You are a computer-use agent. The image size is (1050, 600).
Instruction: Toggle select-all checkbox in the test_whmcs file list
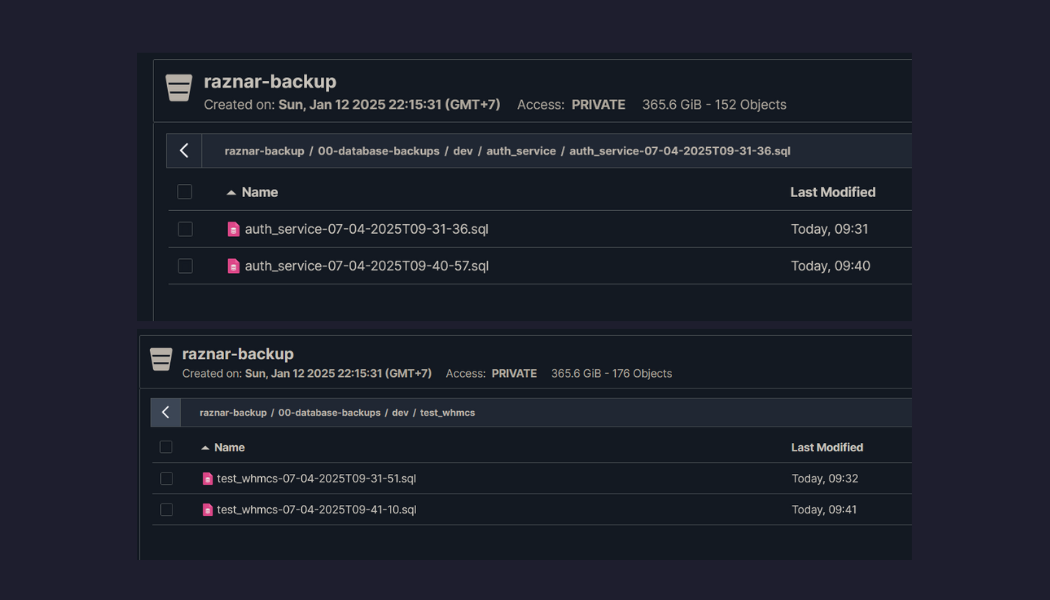166,448
